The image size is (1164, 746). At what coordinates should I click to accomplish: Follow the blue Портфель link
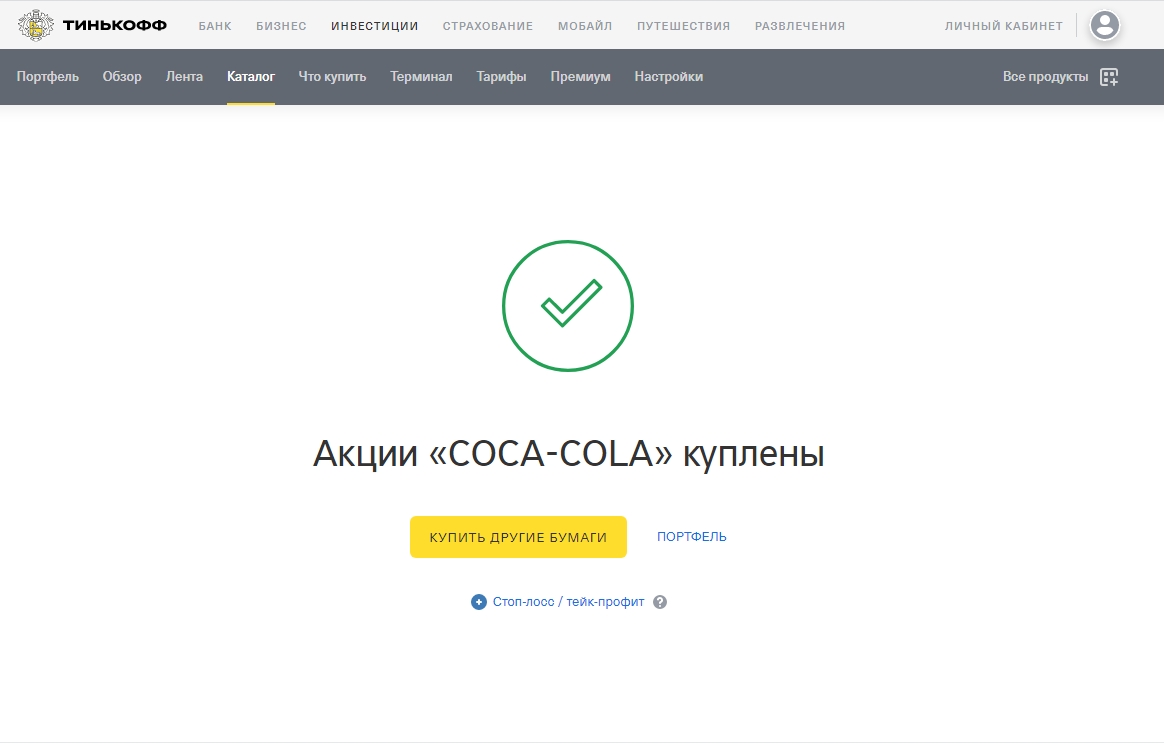(x=692, y=537)
